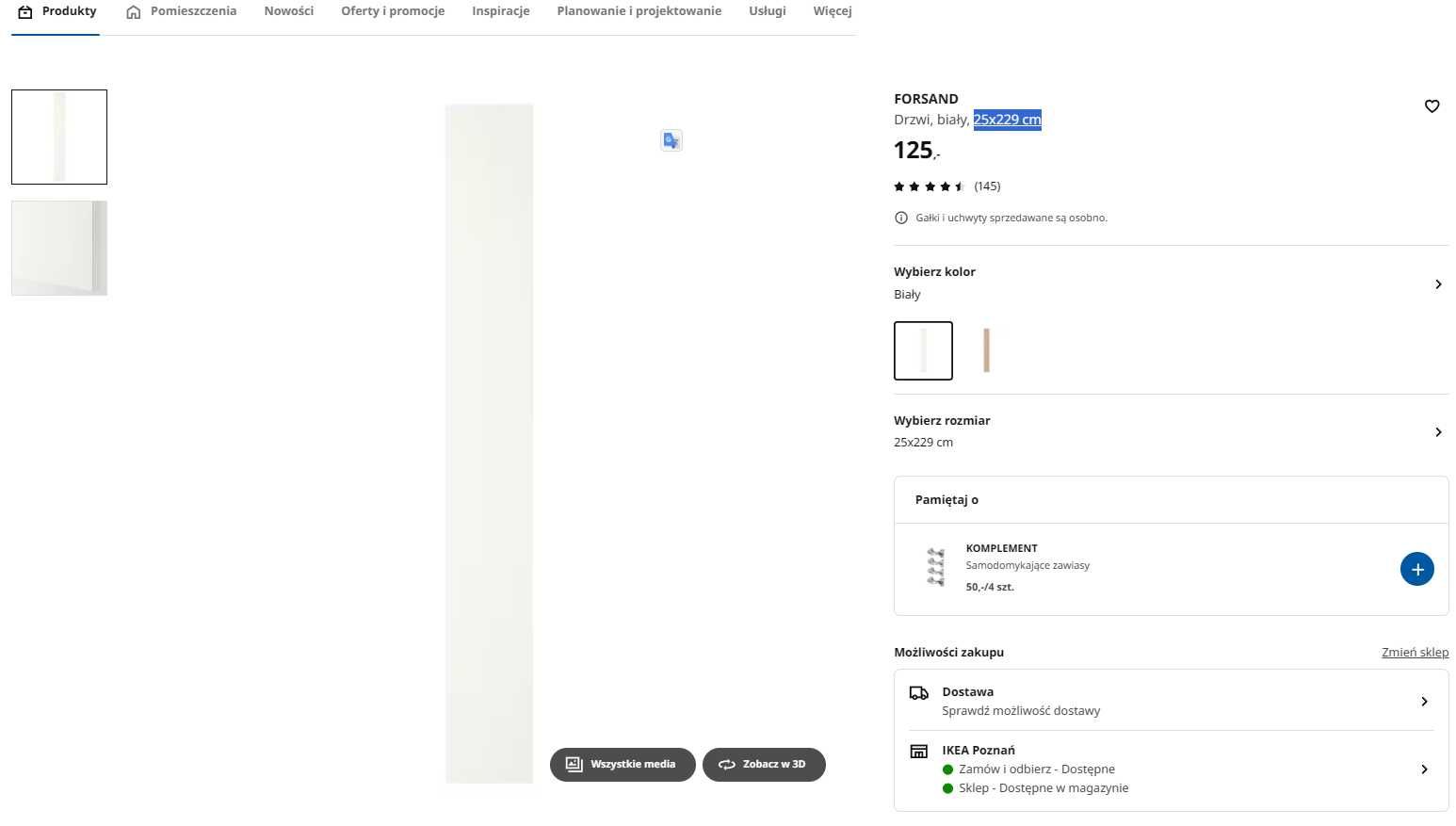
Task: Click the Zobacz w 3D button
Action: click(x=764, y=765)
